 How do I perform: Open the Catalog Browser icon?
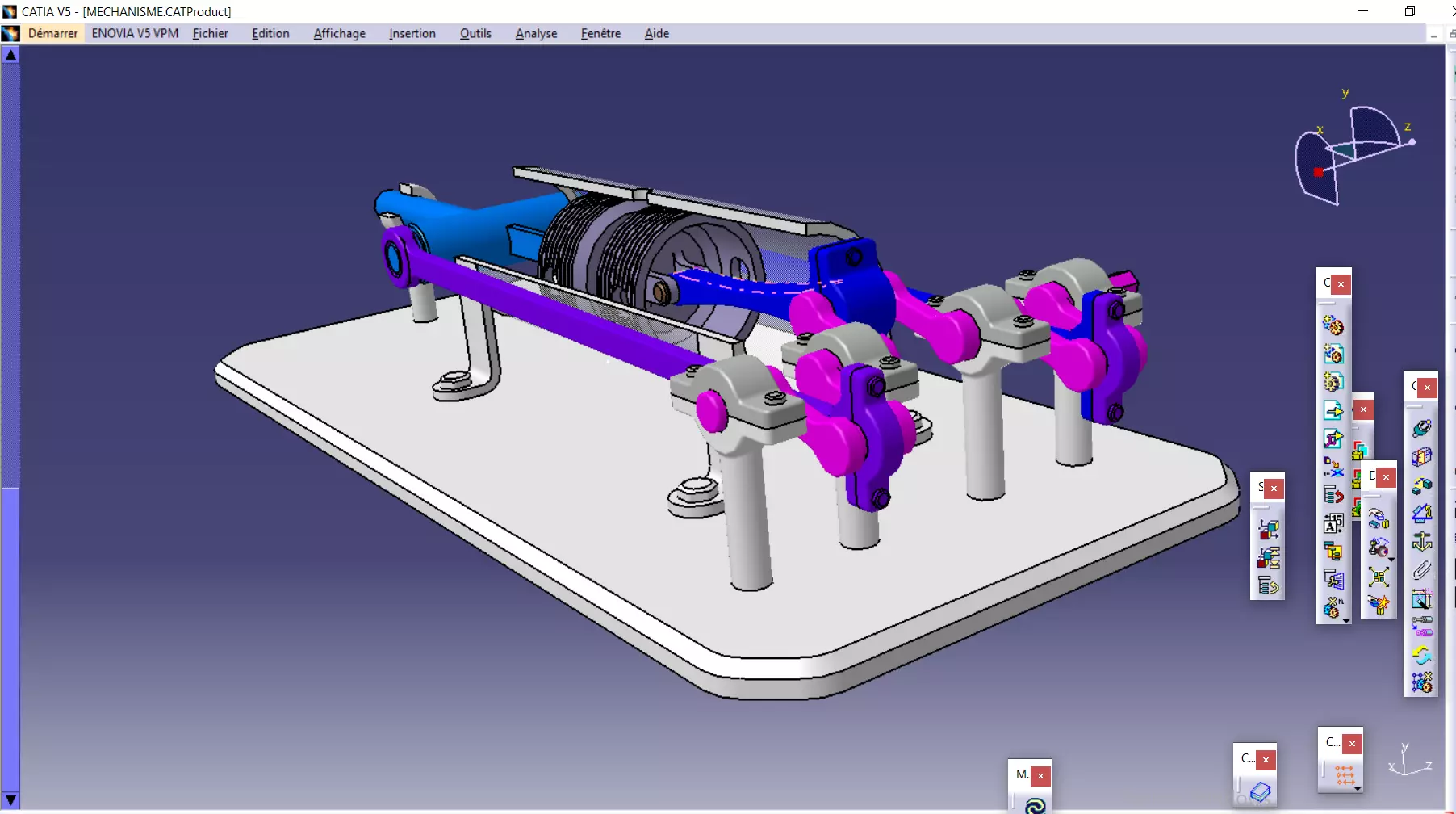tap(1260, 791)
